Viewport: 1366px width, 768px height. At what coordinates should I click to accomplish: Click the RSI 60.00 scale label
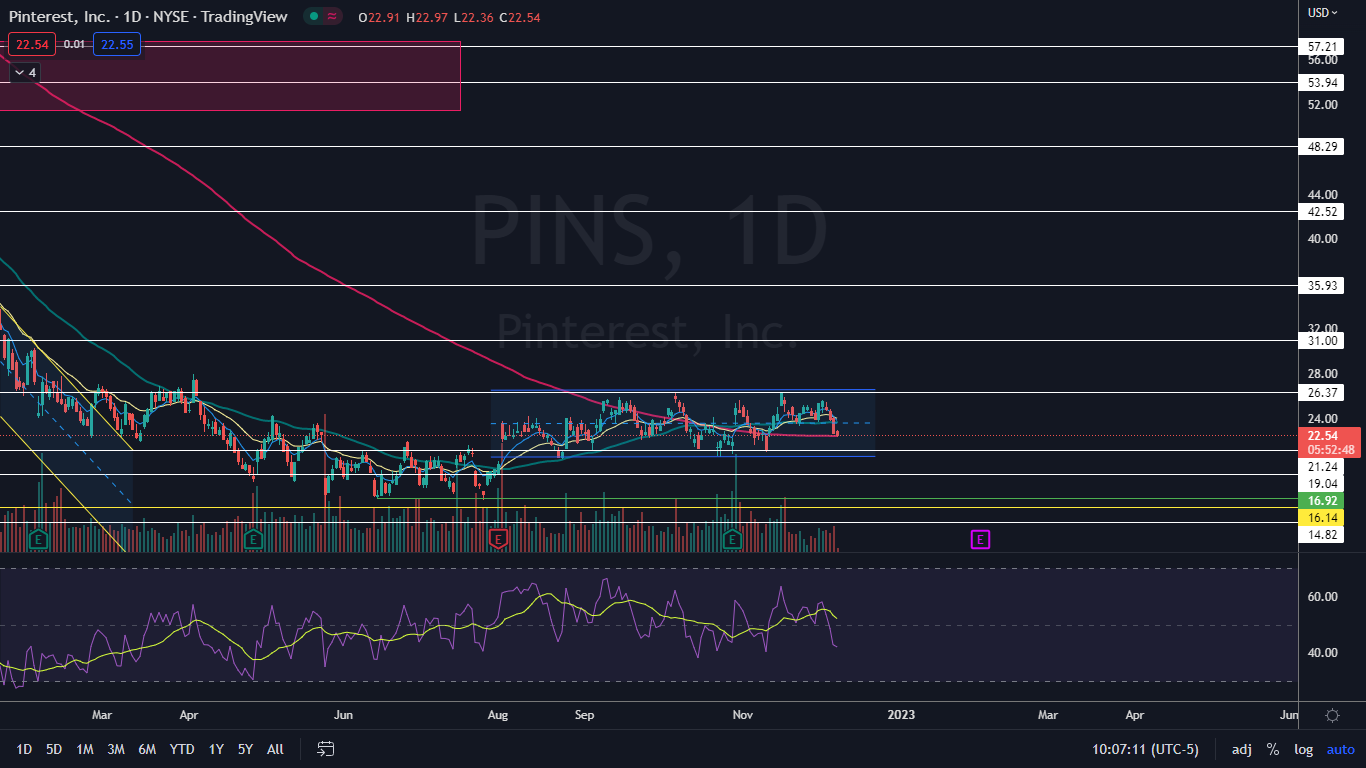point(1323,597)
